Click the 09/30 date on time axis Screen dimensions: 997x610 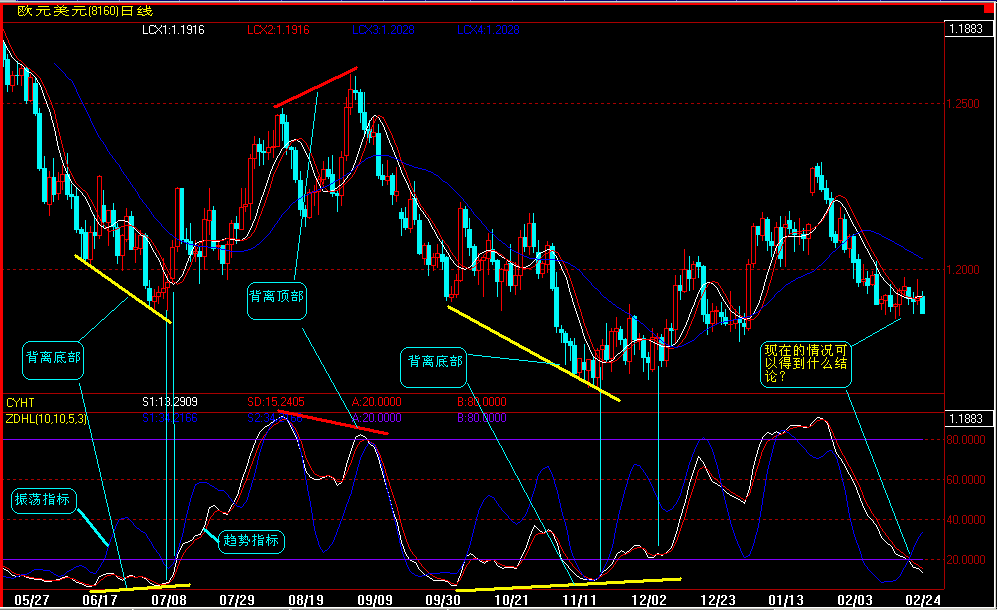(x=443, y=600)
